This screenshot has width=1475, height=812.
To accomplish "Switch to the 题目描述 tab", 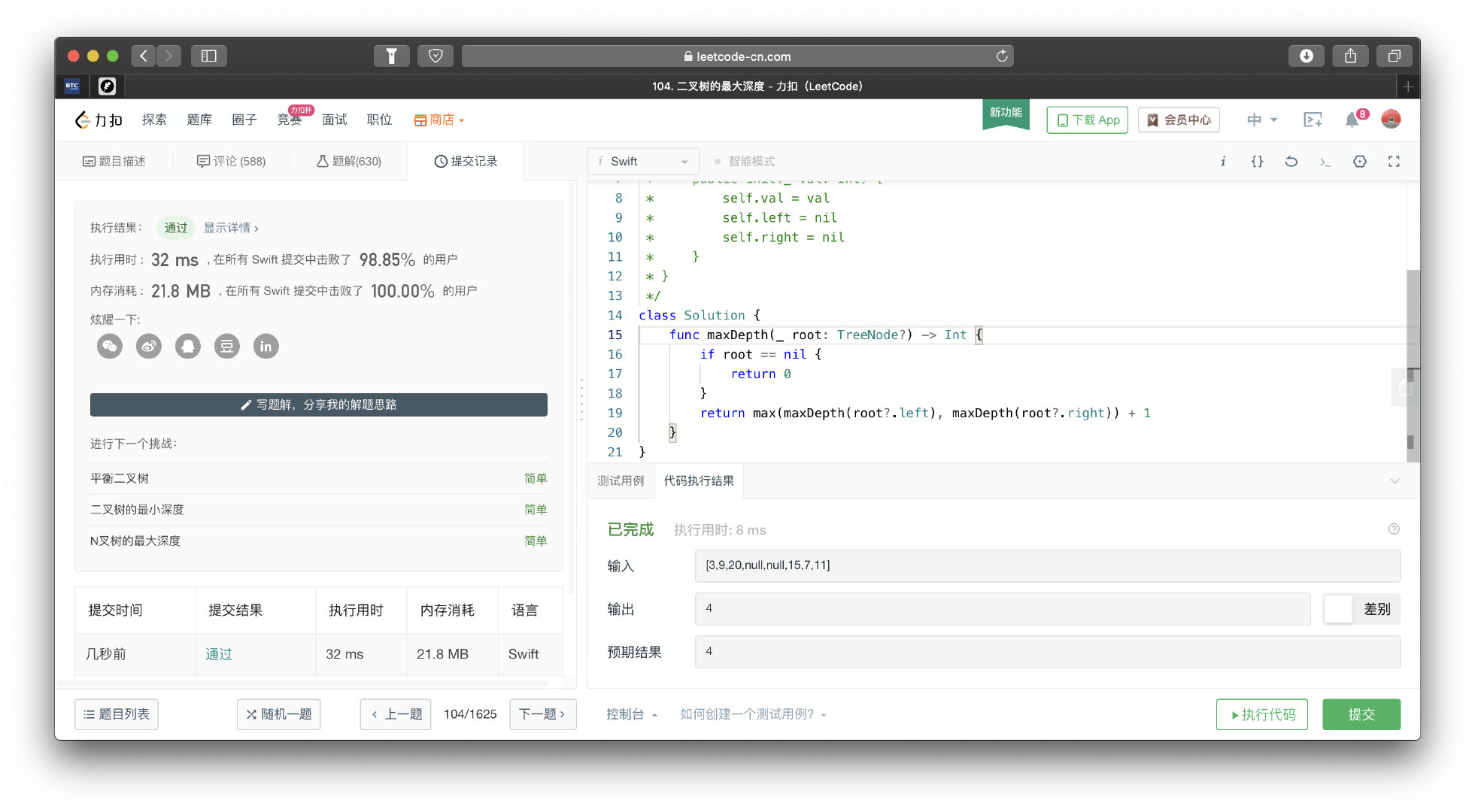I will click(x=114, y=161).
